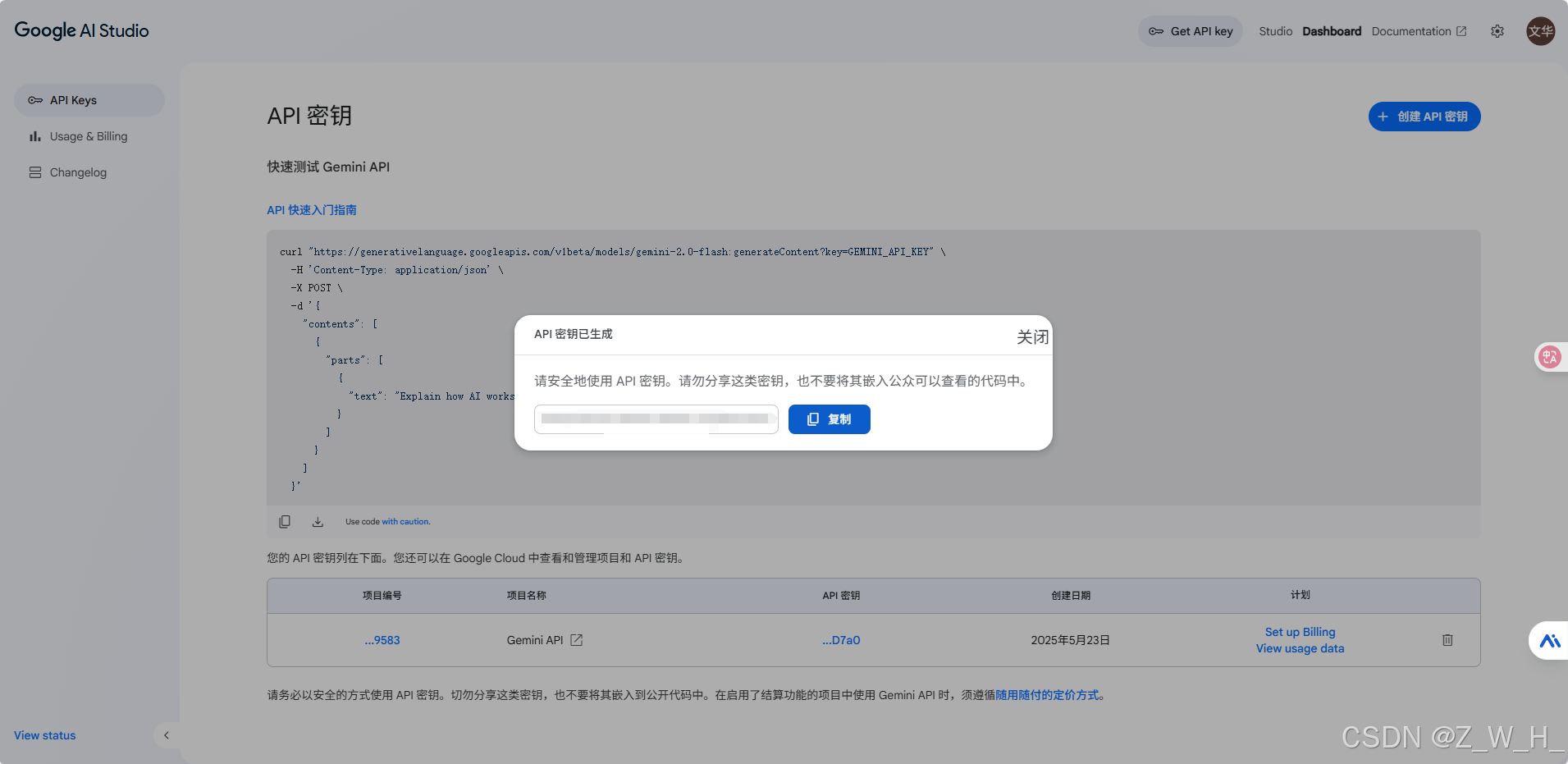Click View status link
The width and height of the screenshot is (1568, 764).
[45, 735]
